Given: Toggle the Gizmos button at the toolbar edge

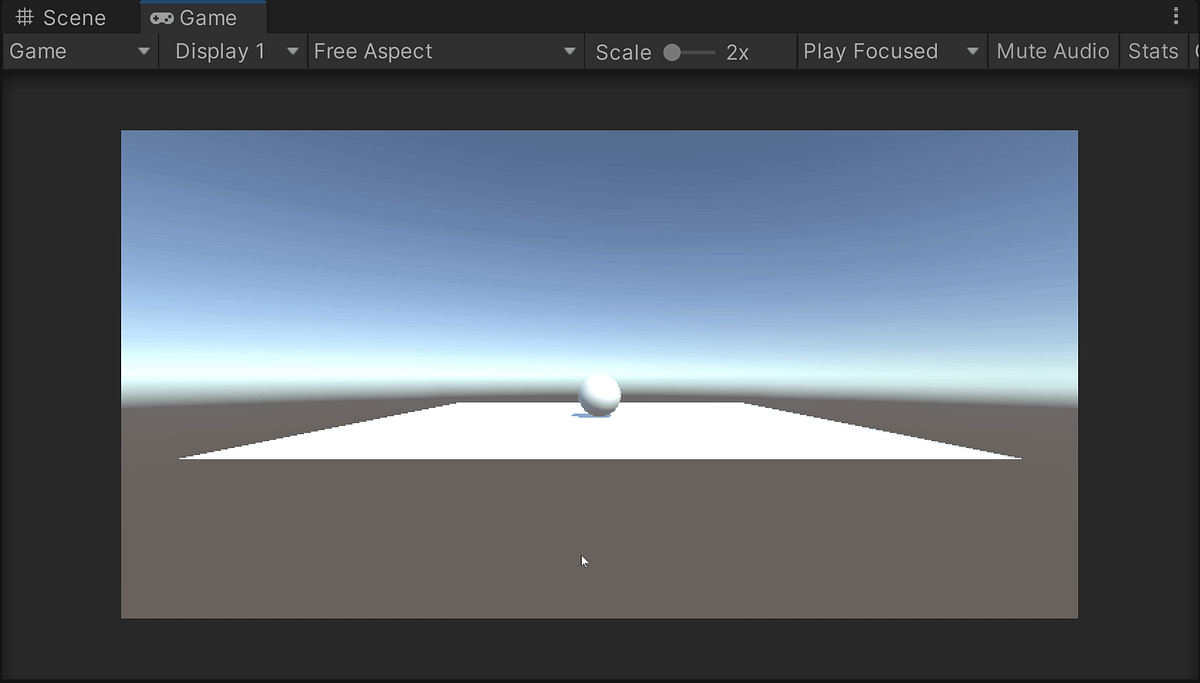Looking at the screenshot, I should (x=1196, y=51).
